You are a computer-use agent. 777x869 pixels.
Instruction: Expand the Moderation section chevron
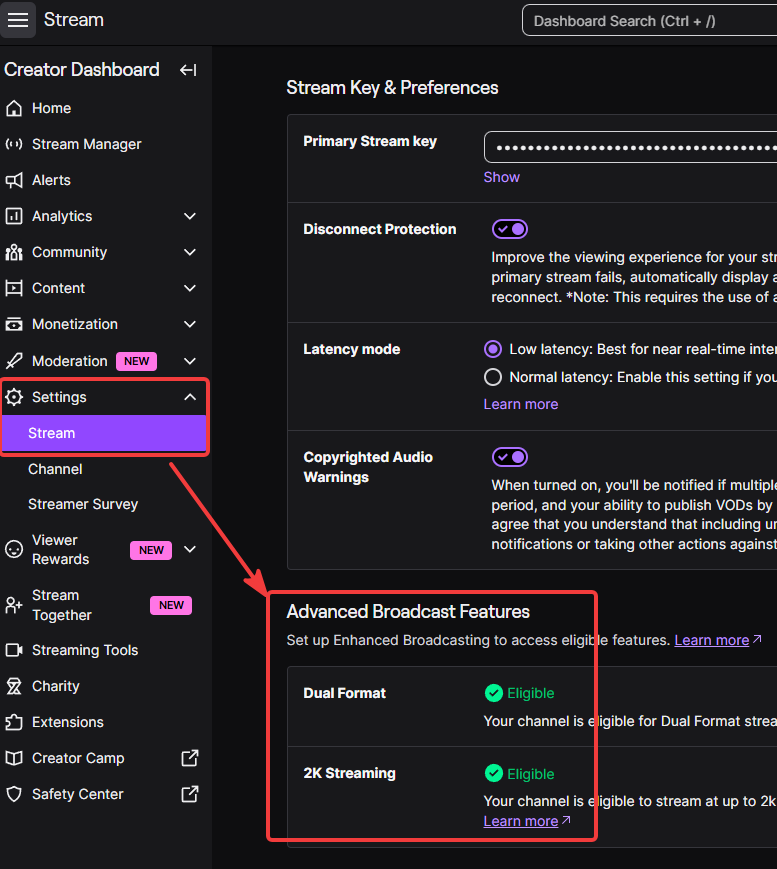(190, 361)
